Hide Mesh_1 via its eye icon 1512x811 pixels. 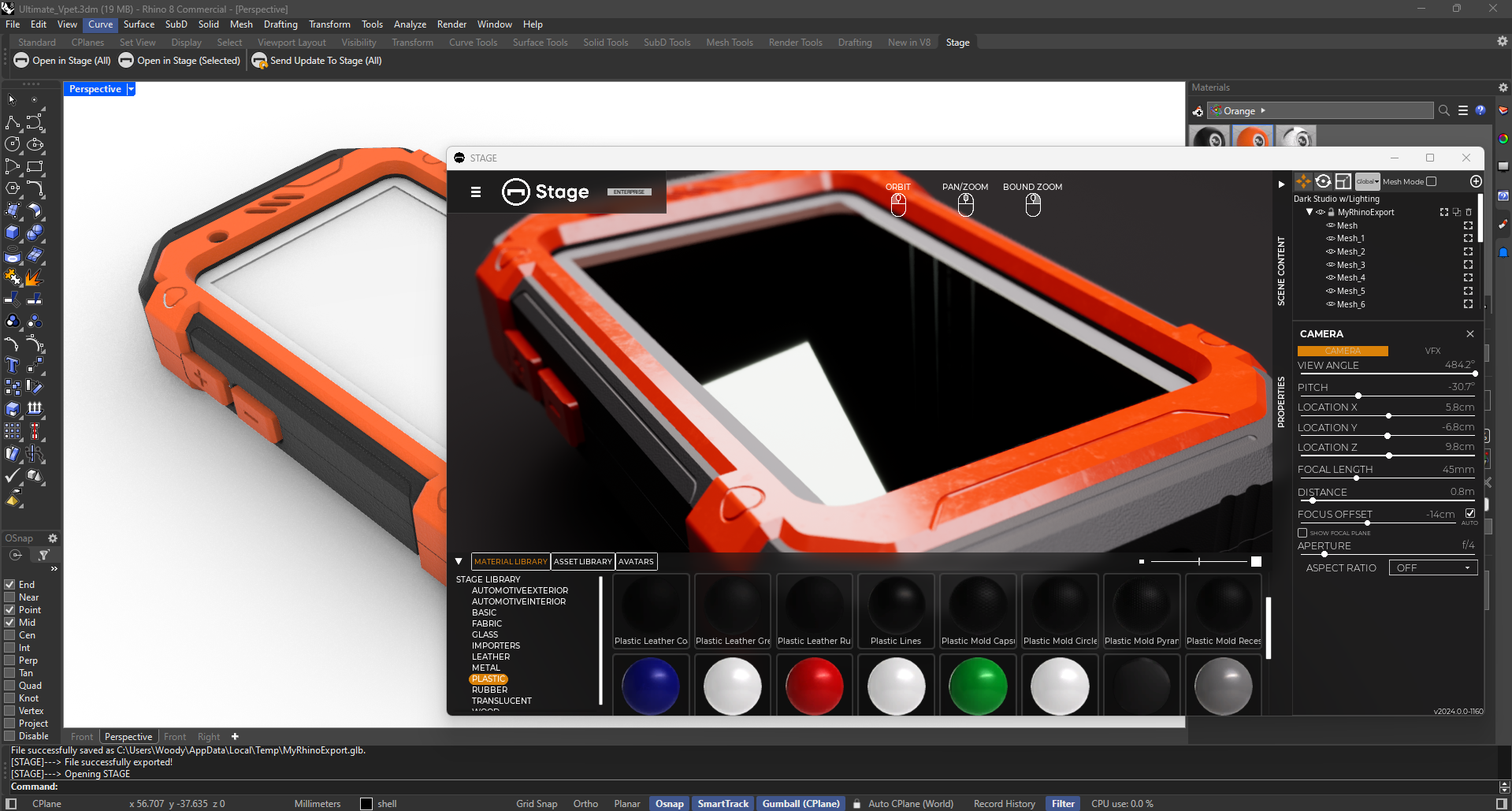pos(1331,238)
